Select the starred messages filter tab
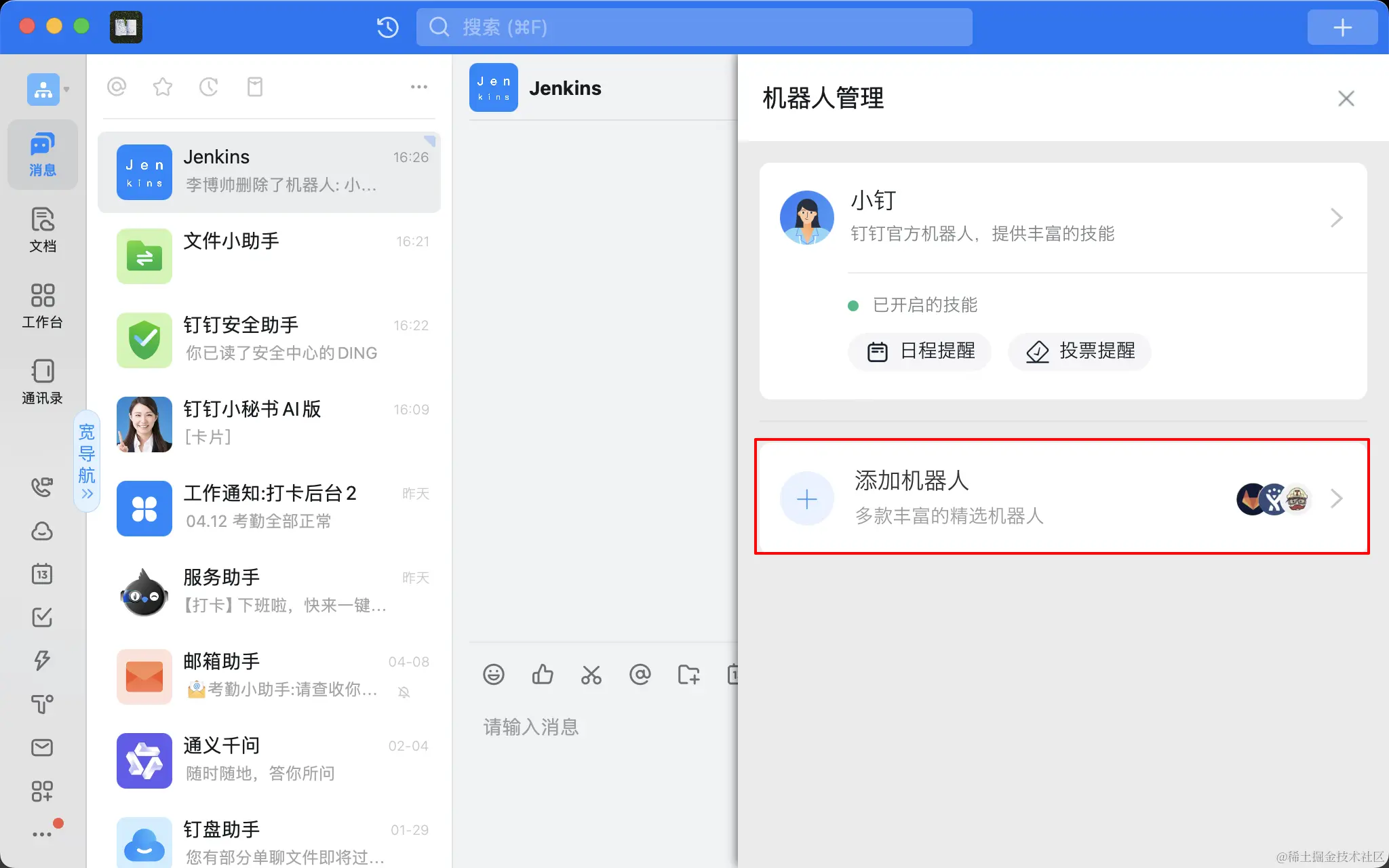The image size is (1389, 868). 163,87
